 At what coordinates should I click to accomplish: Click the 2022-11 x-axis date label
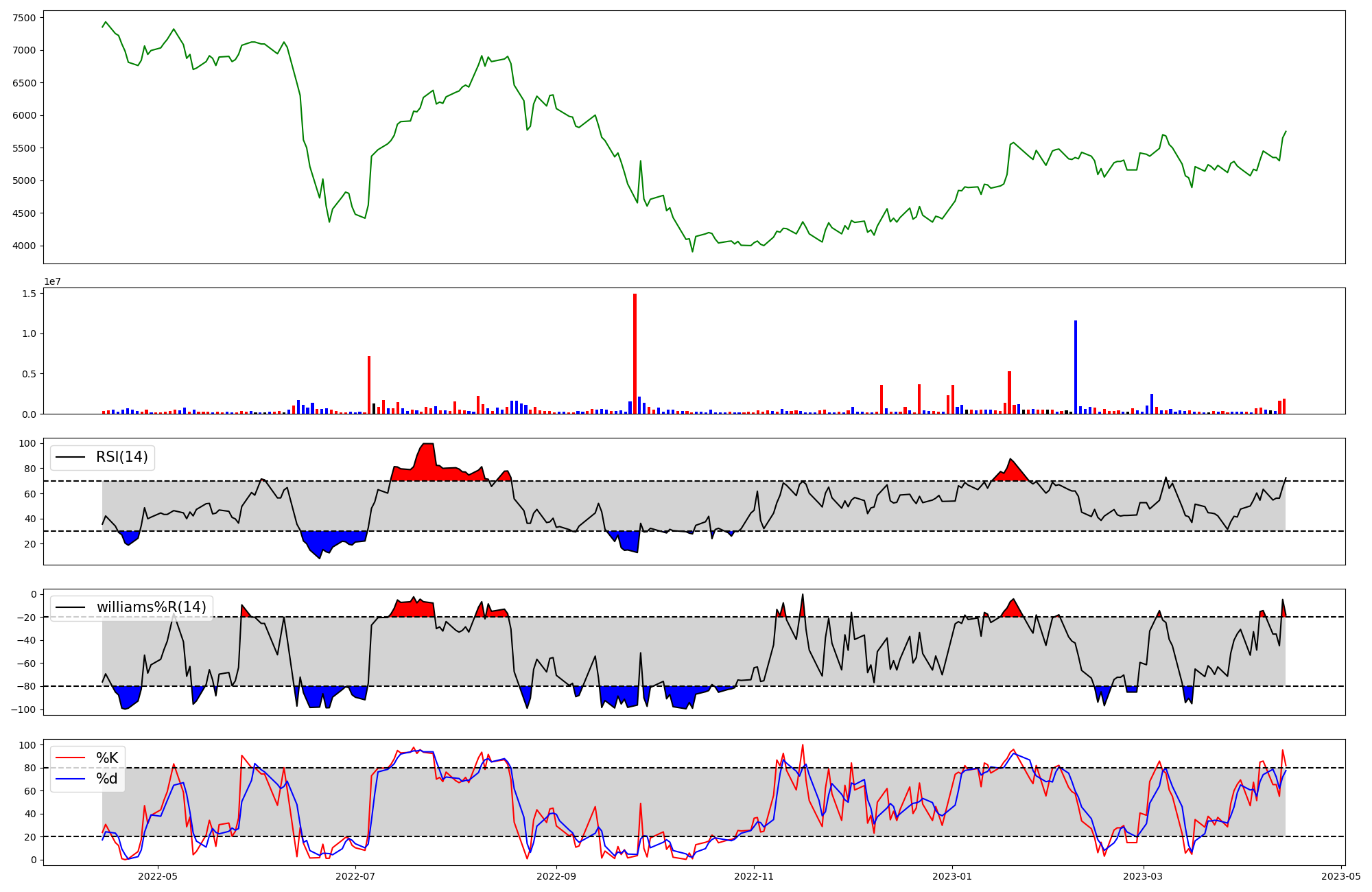[755, 876]
